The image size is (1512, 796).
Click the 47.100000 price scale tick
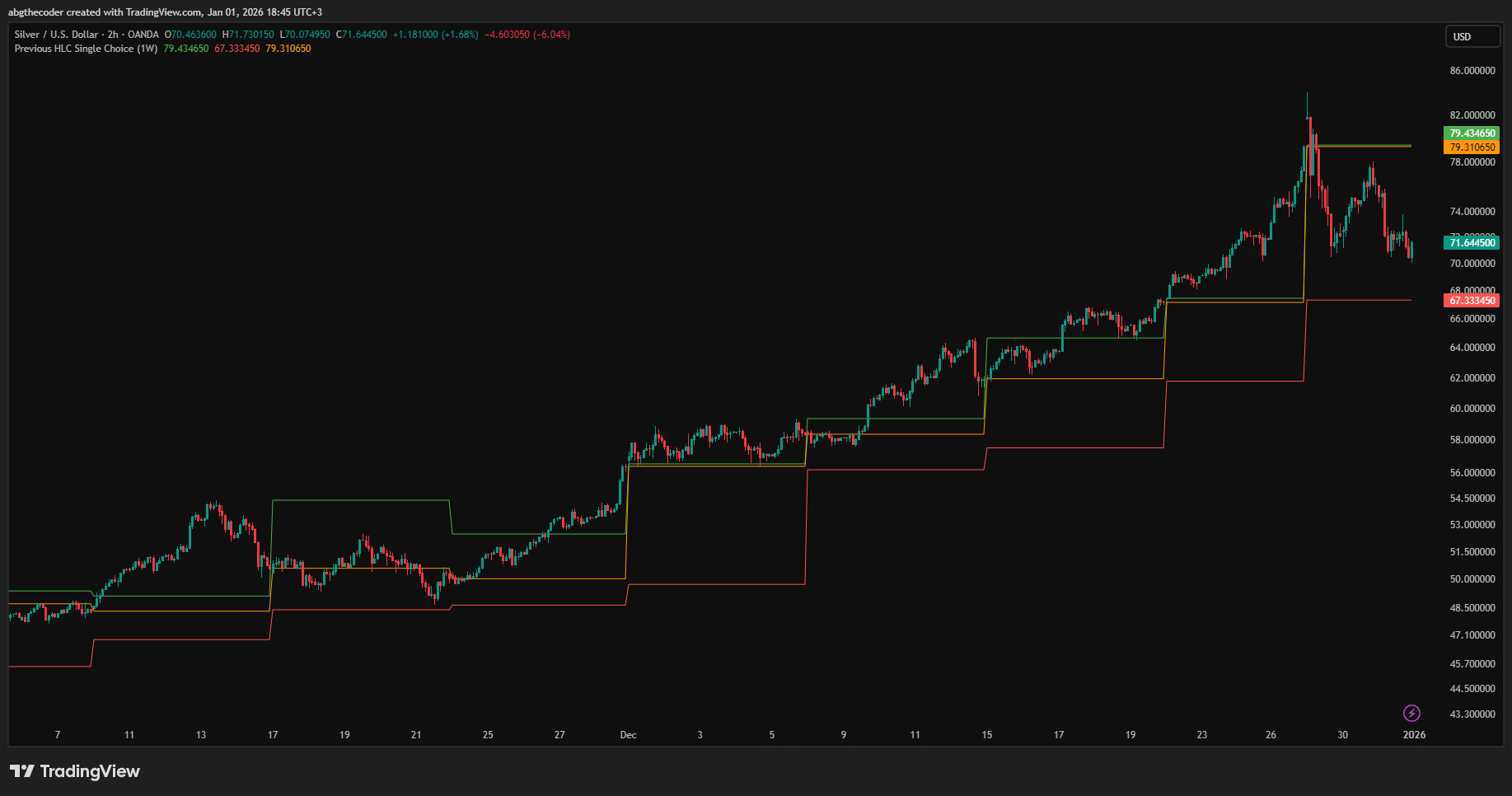coord(1472,635)
